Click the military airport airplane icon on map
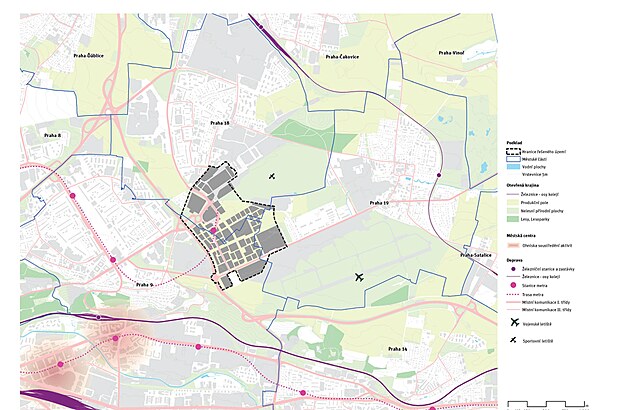630x410 pixels. (359, 277)
